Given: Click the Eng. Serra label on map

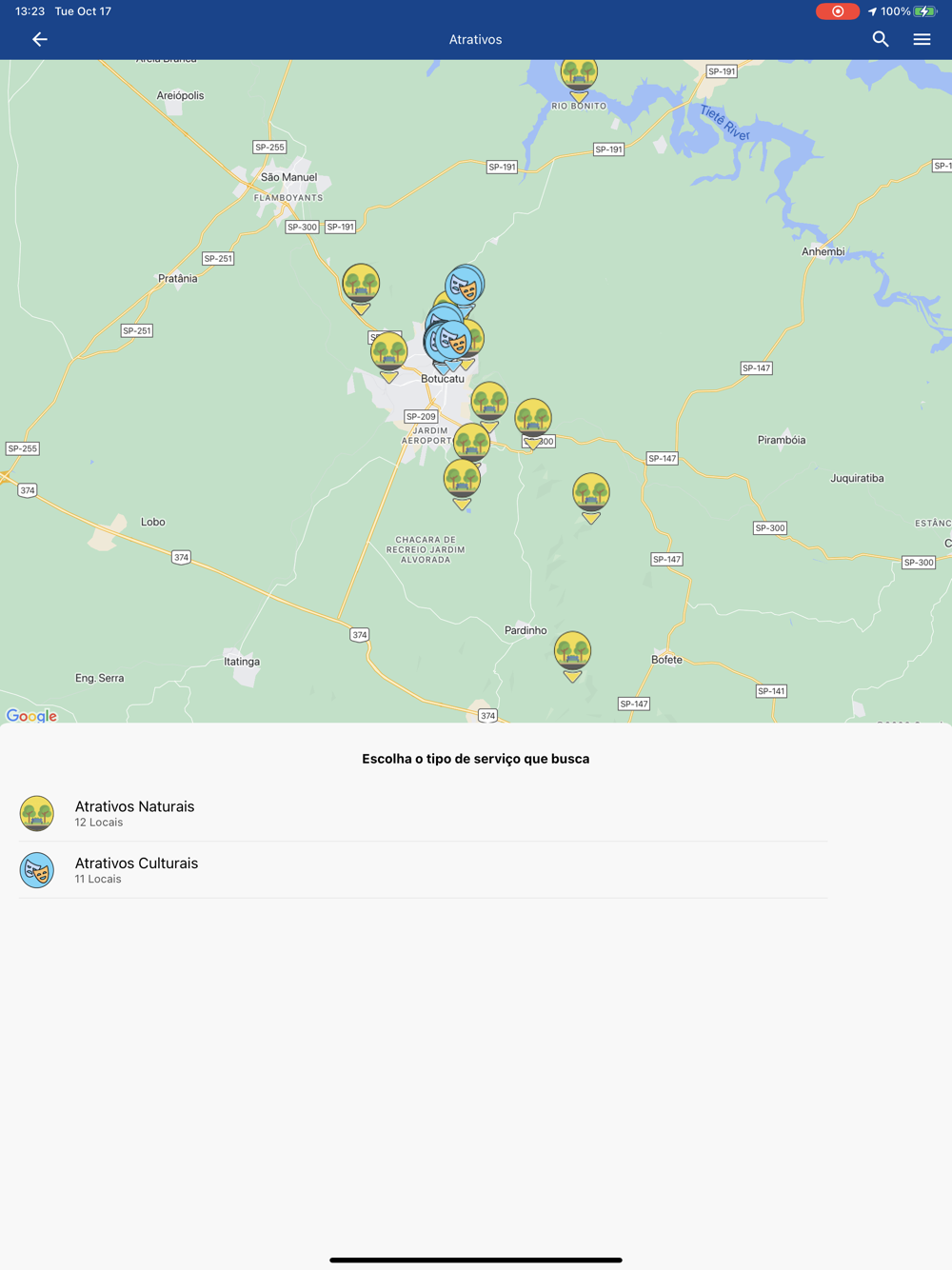Looking at the screenshot, I should [x=99, y=678].
